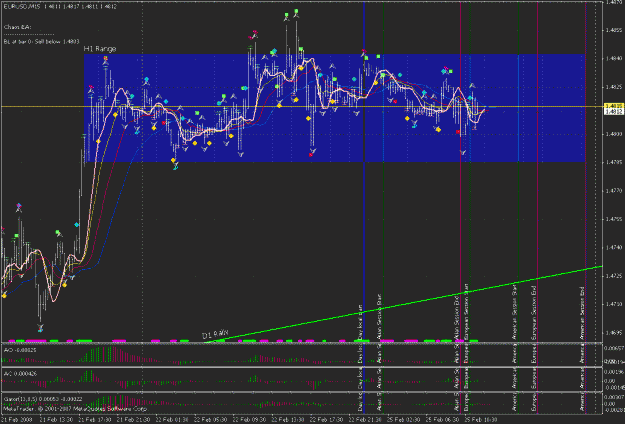Viewport: 625px width, 424px height.
Task: Select time axis label '22 Feb 17:30'
Action: (326, 420)
